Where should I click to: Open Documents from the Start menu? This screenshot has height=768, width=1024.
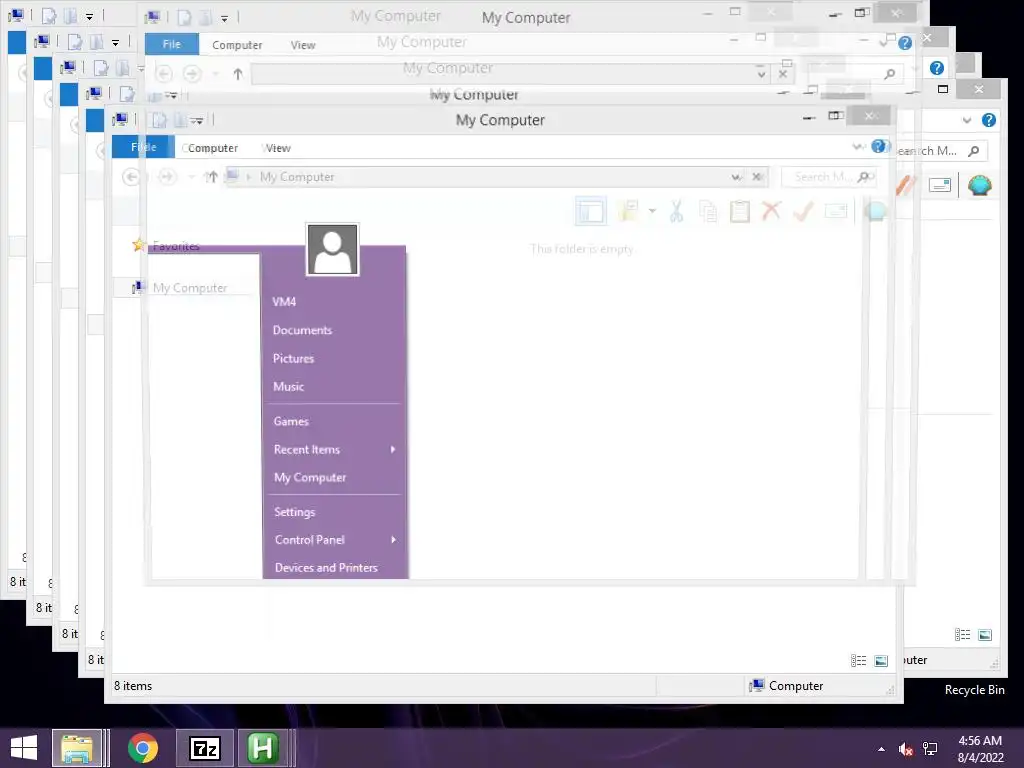302,330
